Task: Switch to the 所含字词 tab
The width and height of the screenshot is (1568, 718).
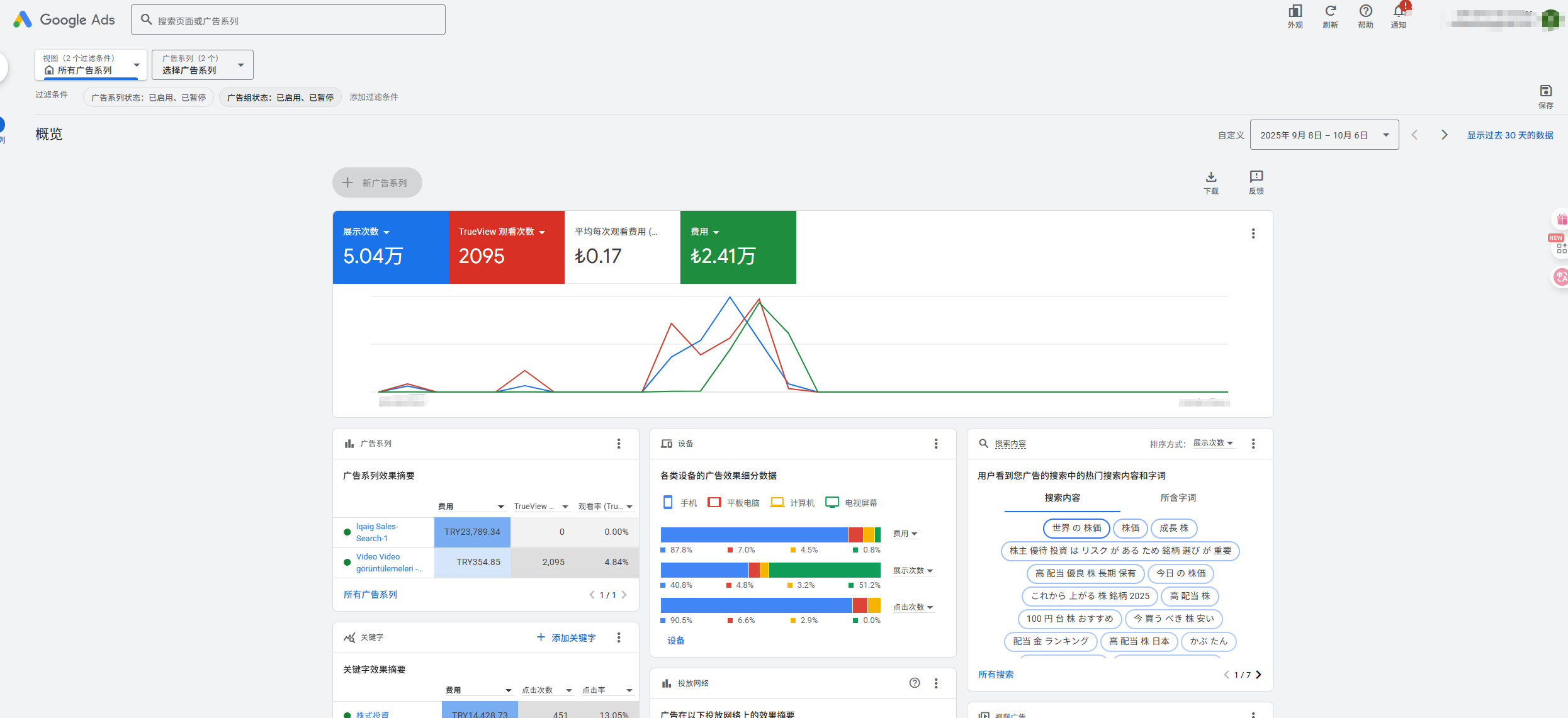Action: click(x=1178, y=498)
